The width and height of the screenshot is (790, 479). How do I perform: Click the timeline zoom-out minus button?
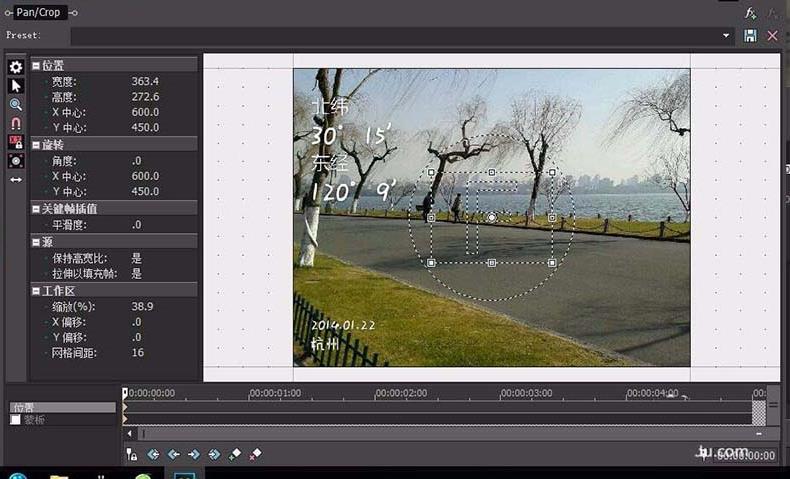pos(759,434)
